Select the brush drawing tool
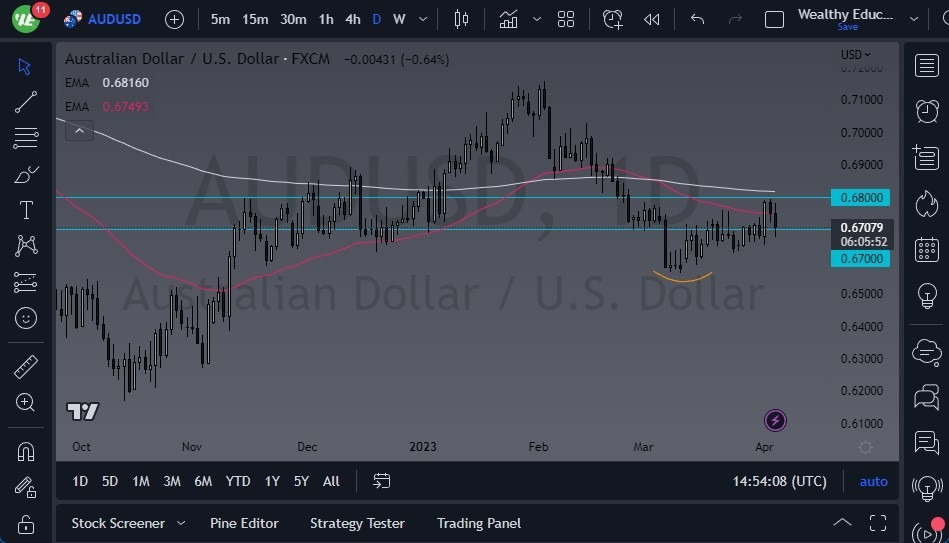The height and width of the screenshot is (543, 949). pyautogui.click(x=25, y=174)
